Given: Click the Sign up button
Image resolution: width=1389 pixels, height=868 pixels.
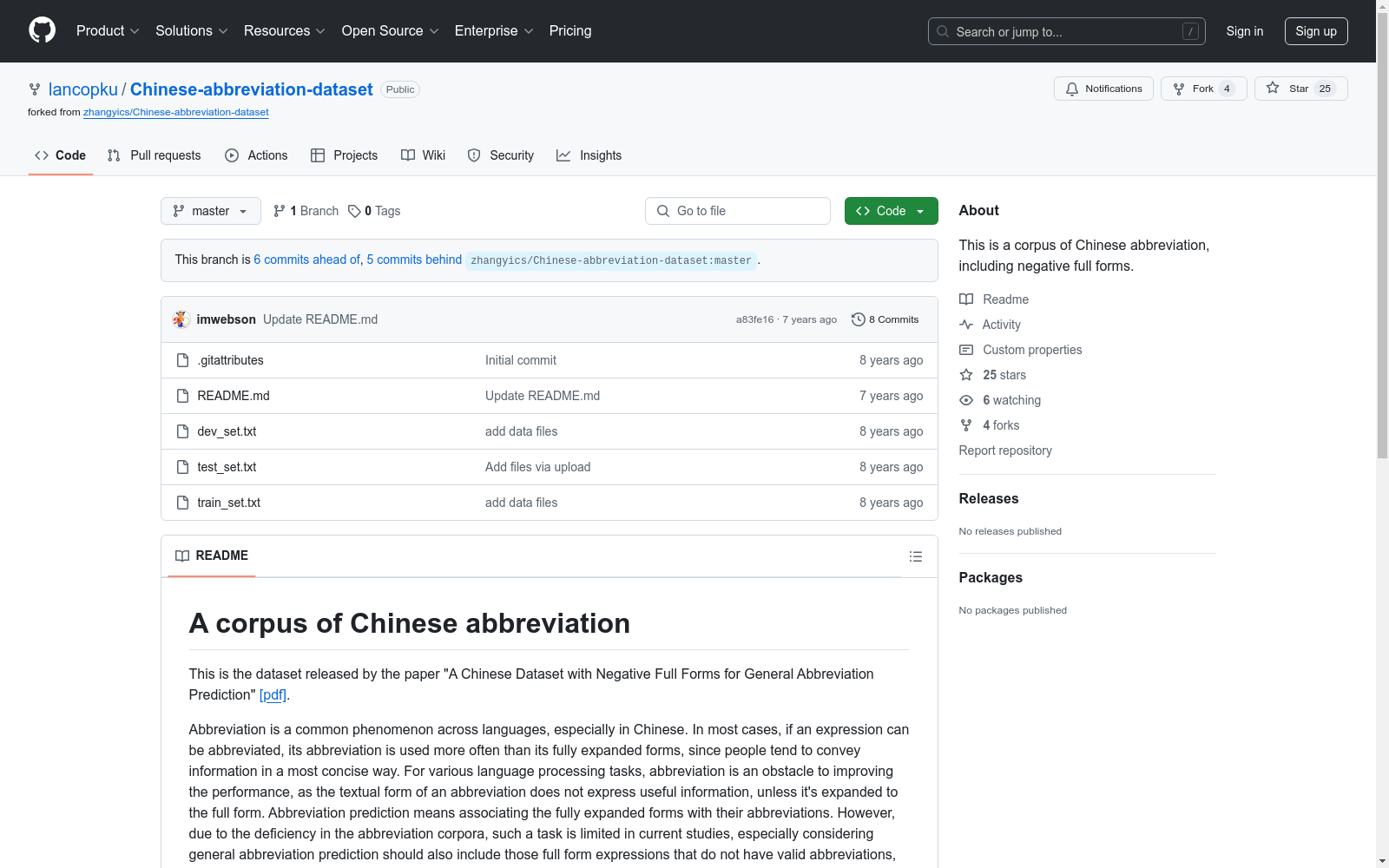Looking at the screenshot, I should [x=1316, y=31].
